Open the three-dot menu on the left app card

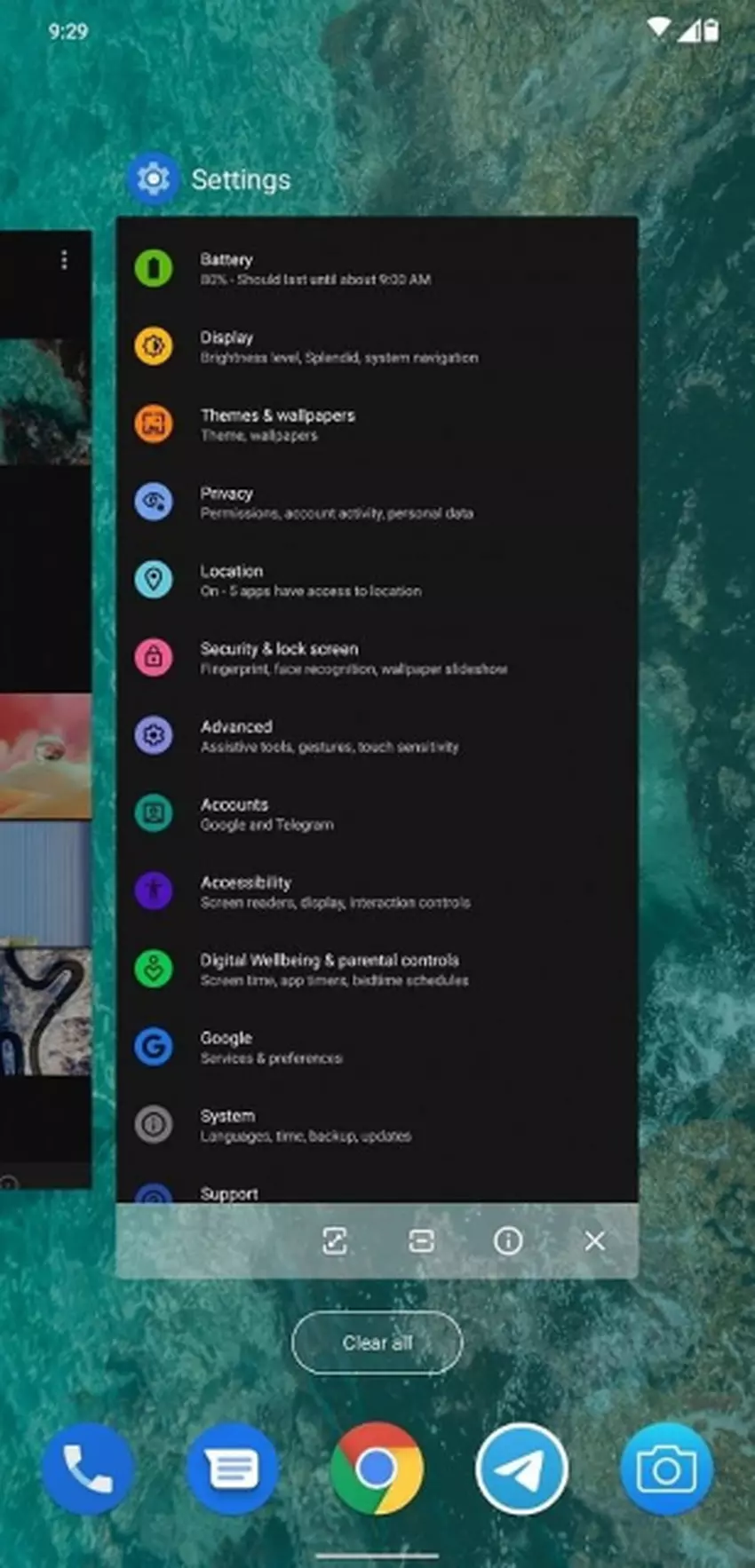click(64, 259)
